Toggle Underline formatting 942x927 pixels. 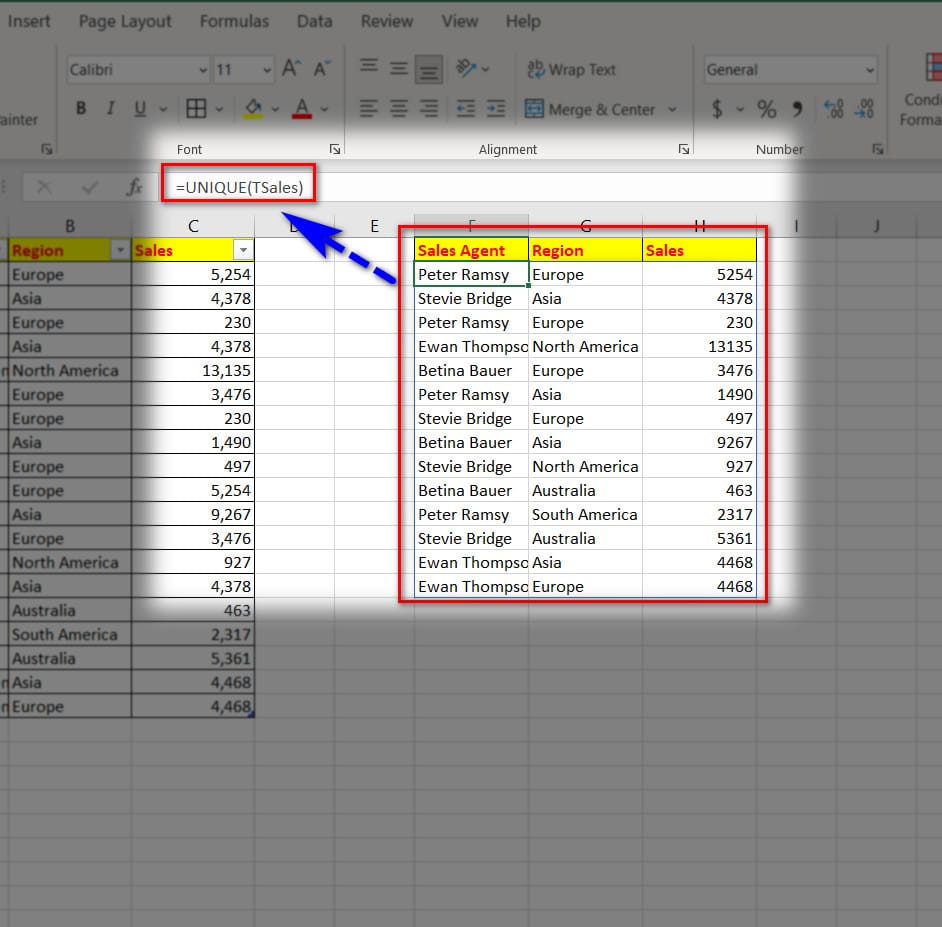click(x=138, y=109)
